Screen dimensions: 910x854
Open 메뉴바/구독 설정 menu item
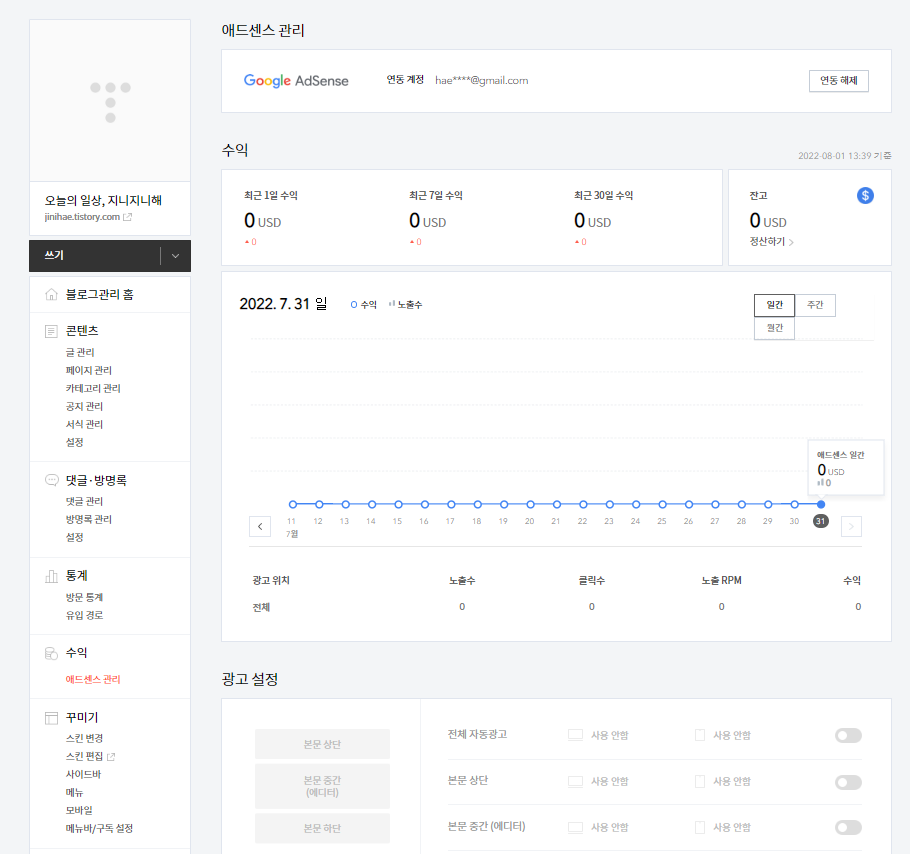point(99,828)
